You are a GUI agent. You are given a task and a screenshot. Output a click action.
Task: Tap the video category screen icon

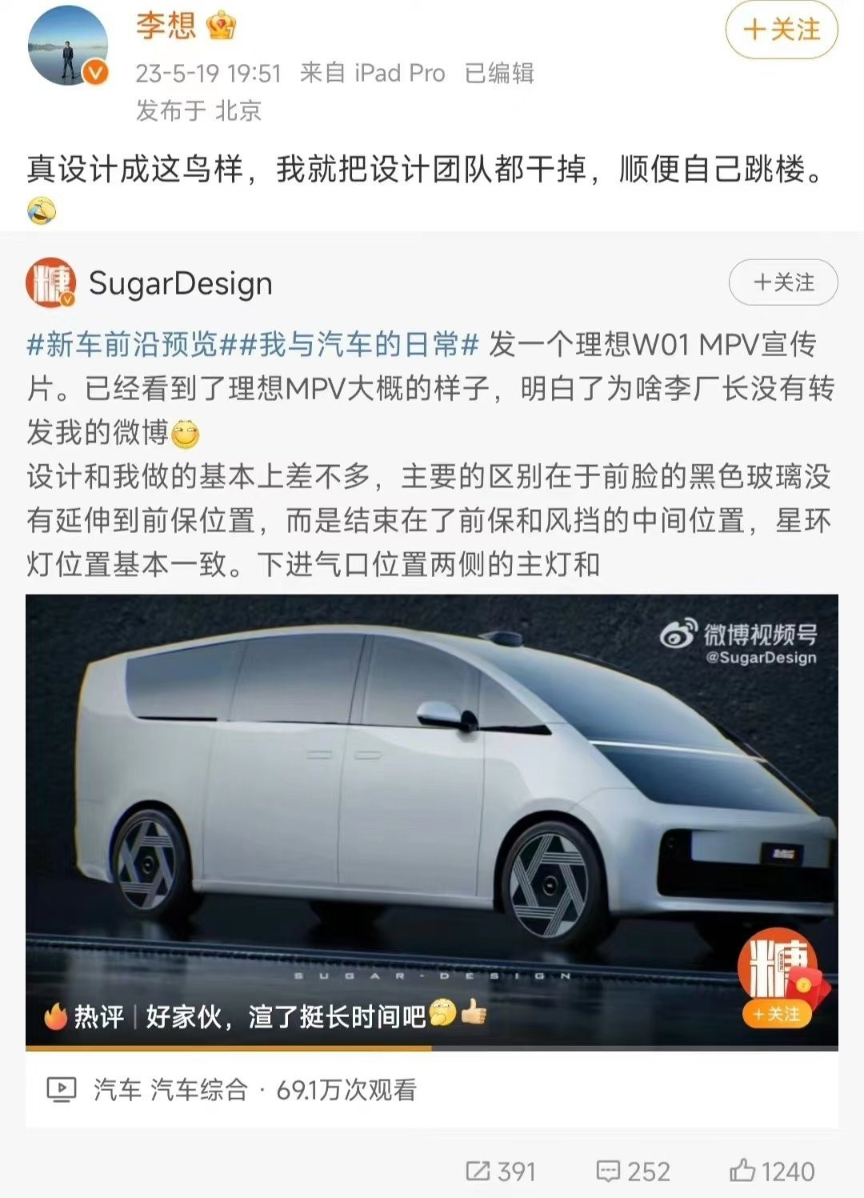(x=61, y=1090)
